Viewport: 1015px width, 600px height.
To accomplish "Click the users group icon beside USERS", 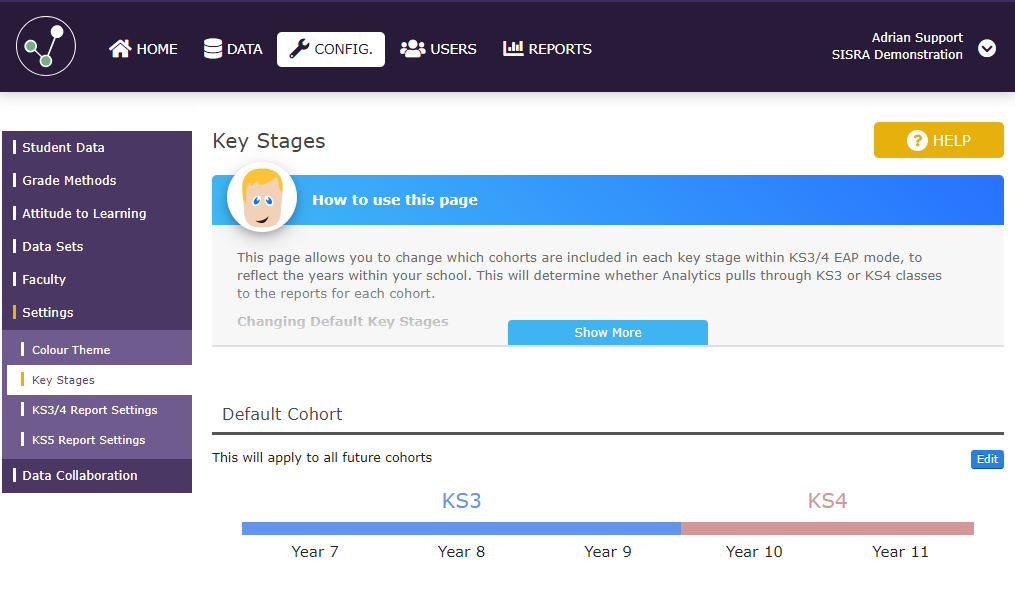I will coord(413,48).
